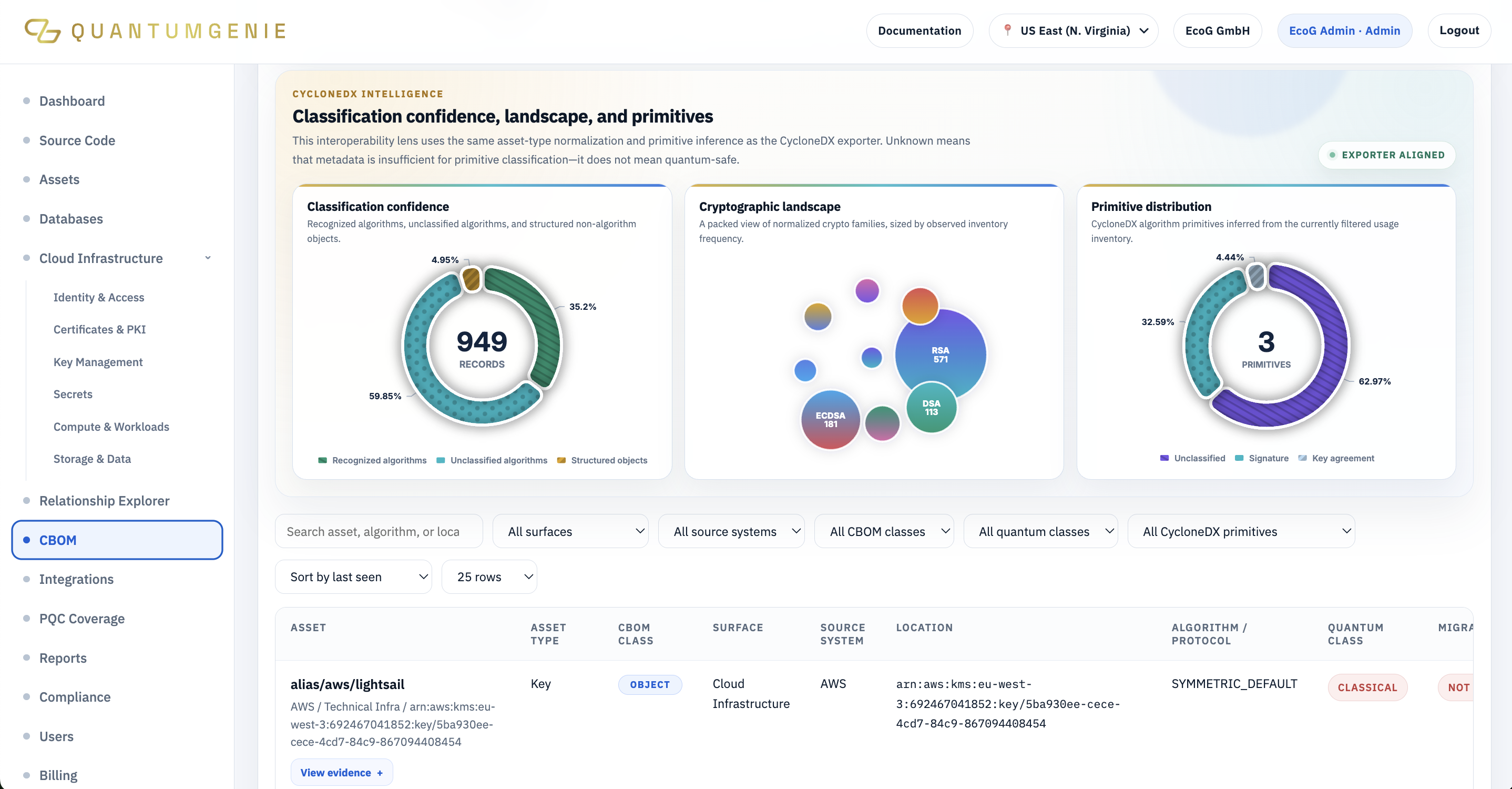Click the ECDSA 181 bubble

pyautogui.click(x=830, y=420)
